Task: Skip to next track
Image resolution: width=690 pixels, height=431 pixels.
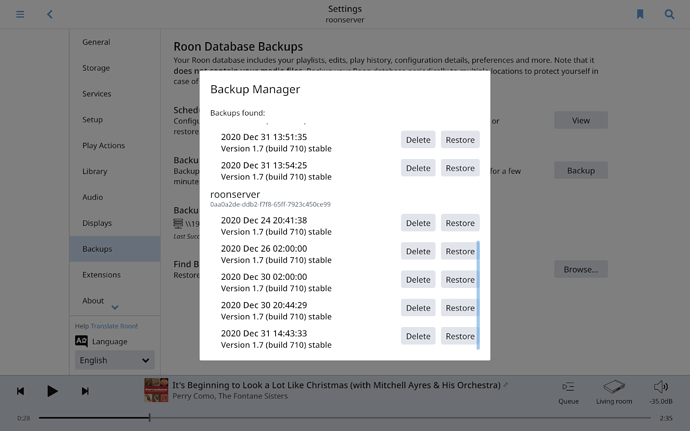Action: (x=85, y=391)
